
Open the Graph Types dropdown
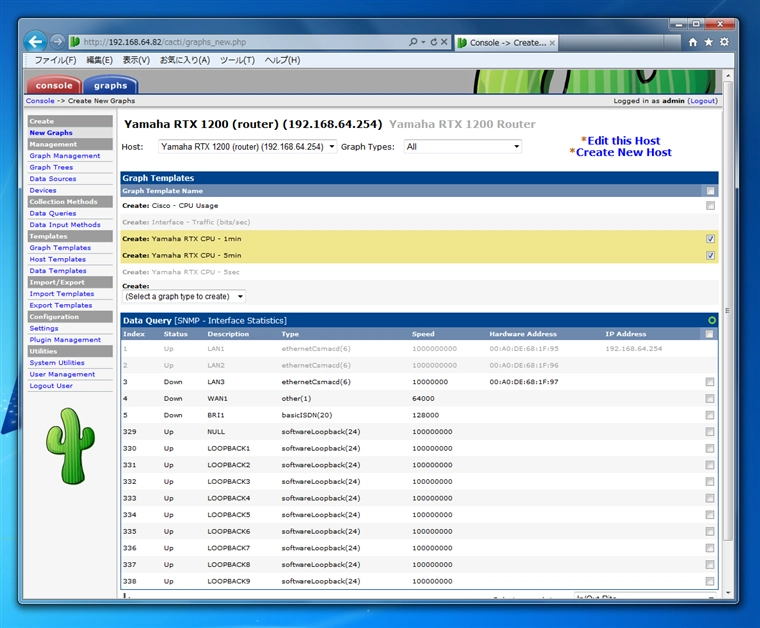click(463, 146)
